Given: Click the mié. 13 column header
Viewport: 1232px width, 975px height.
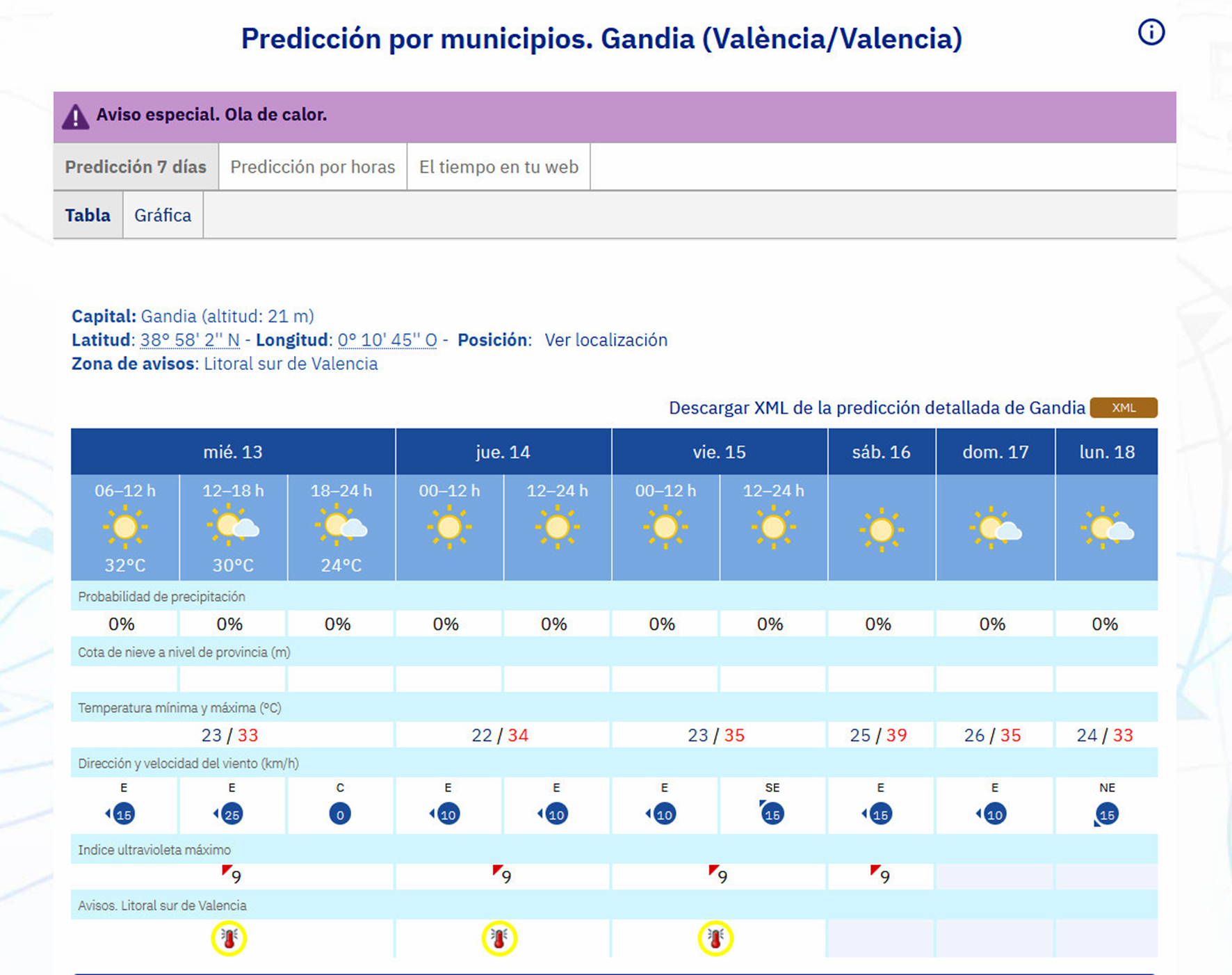Looking at the screenshot, I should [x=233, y=452].
